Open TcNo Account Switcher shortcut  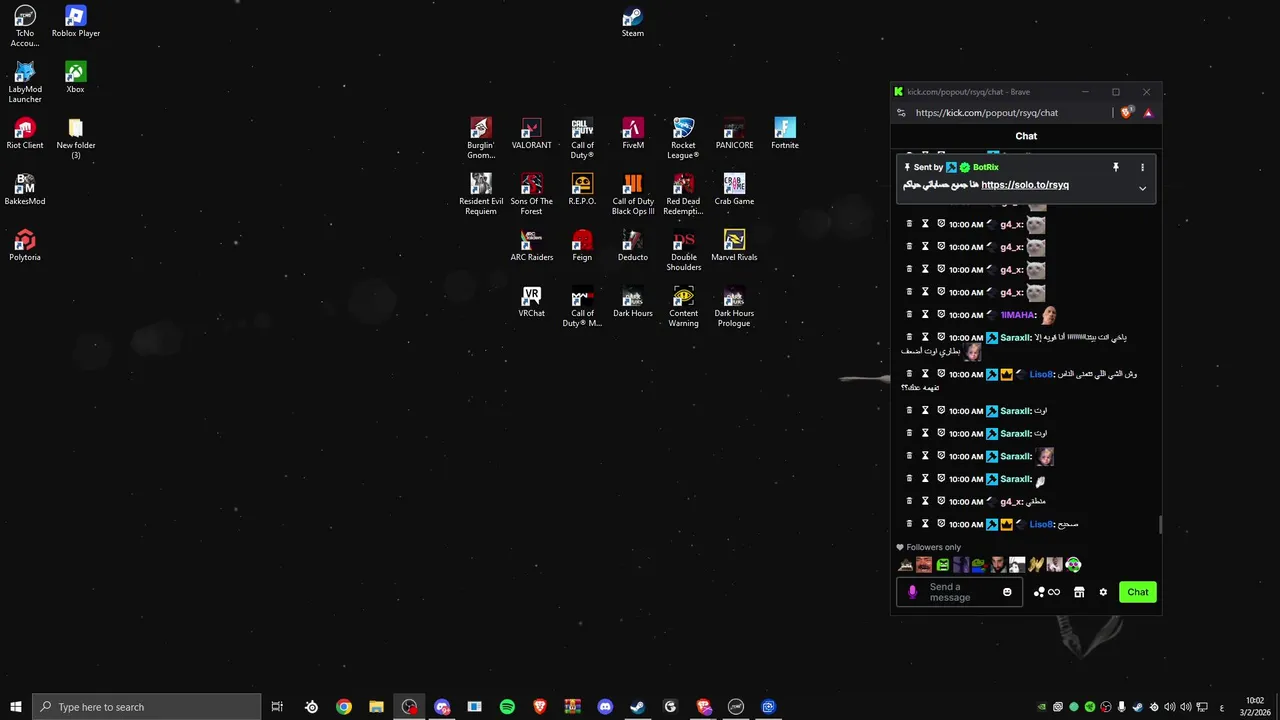(25, 26)
